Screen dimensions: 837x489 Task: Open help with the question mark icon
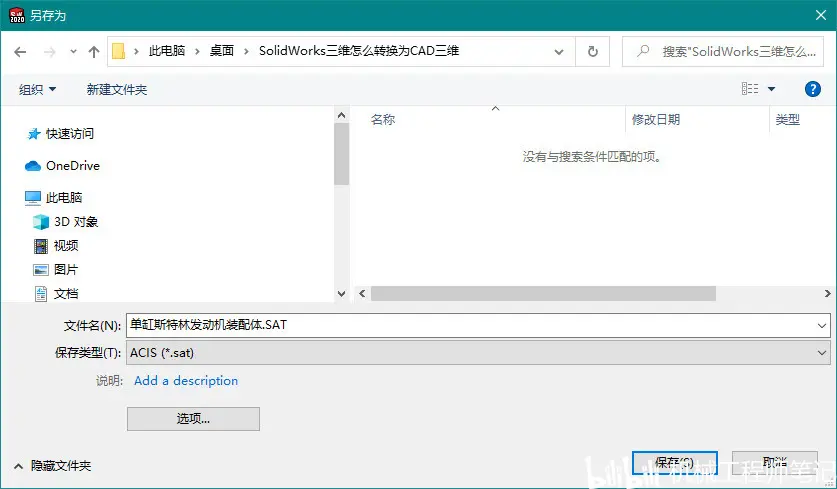coord(812,89)
